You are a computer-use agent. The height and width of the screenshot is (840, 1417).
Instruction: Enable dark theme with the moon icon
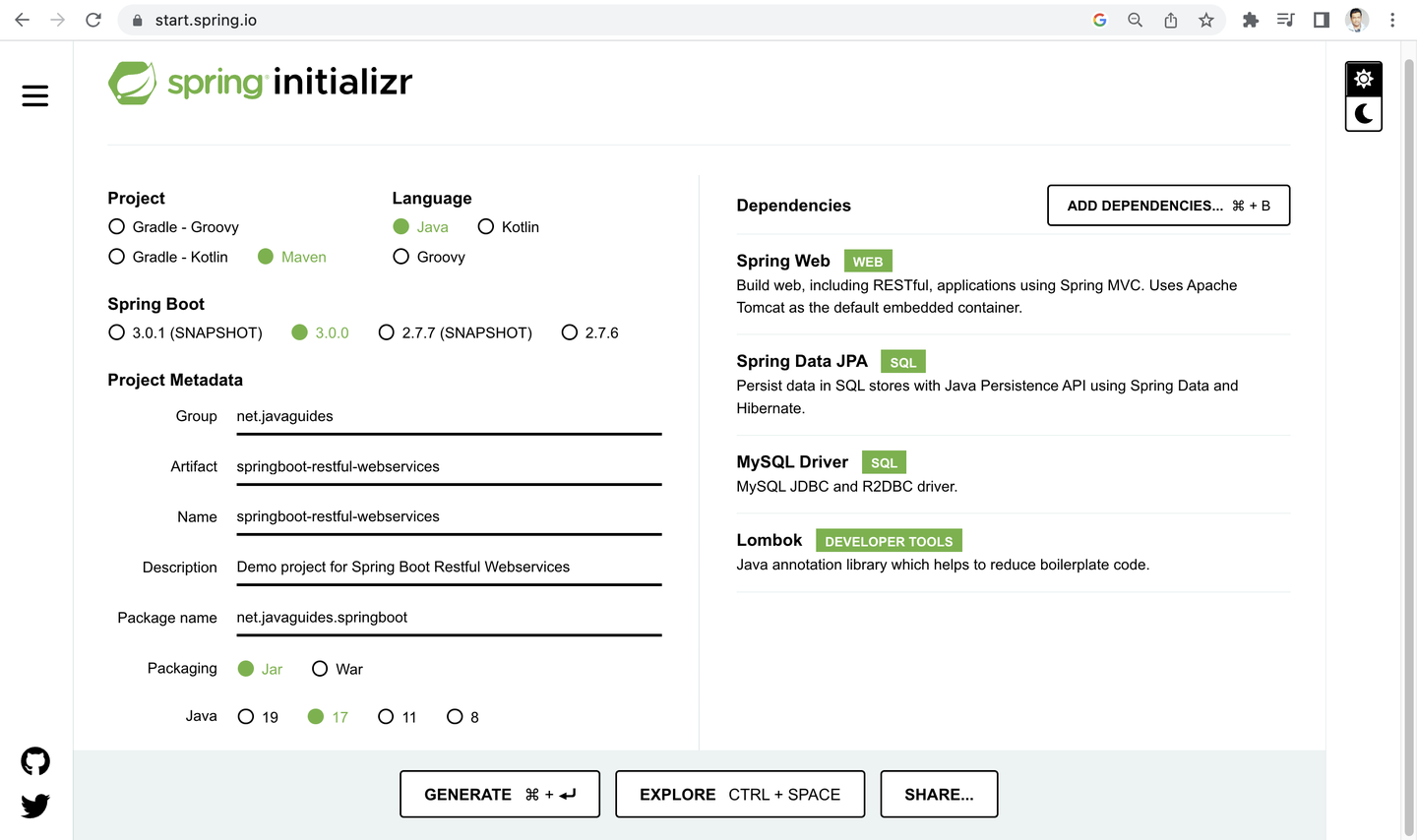[1363, 113]
